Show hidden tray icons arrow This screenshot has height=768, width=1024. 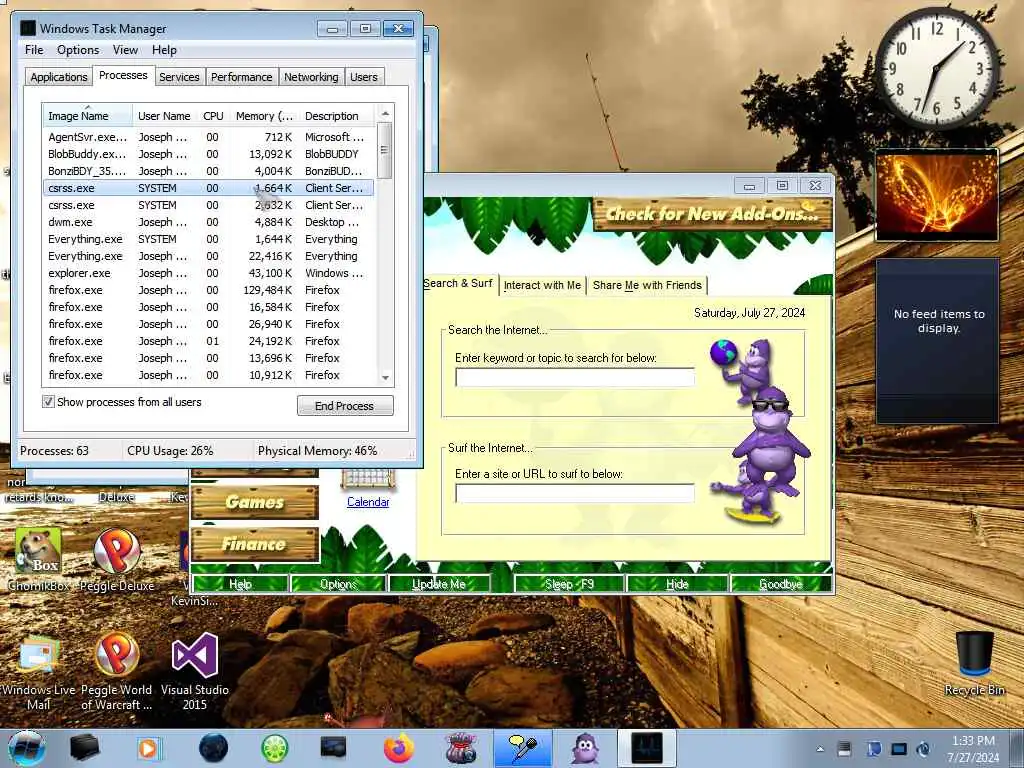tap(820, 749)
